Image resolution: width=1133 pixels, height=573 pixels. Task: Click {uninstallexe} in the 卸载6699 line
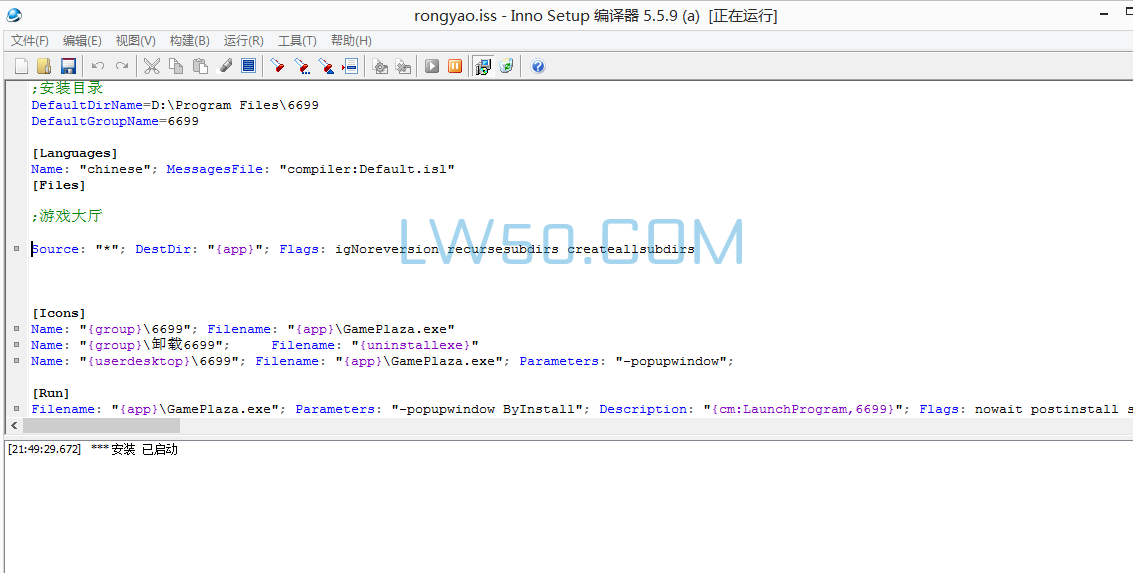click(415, 345)
